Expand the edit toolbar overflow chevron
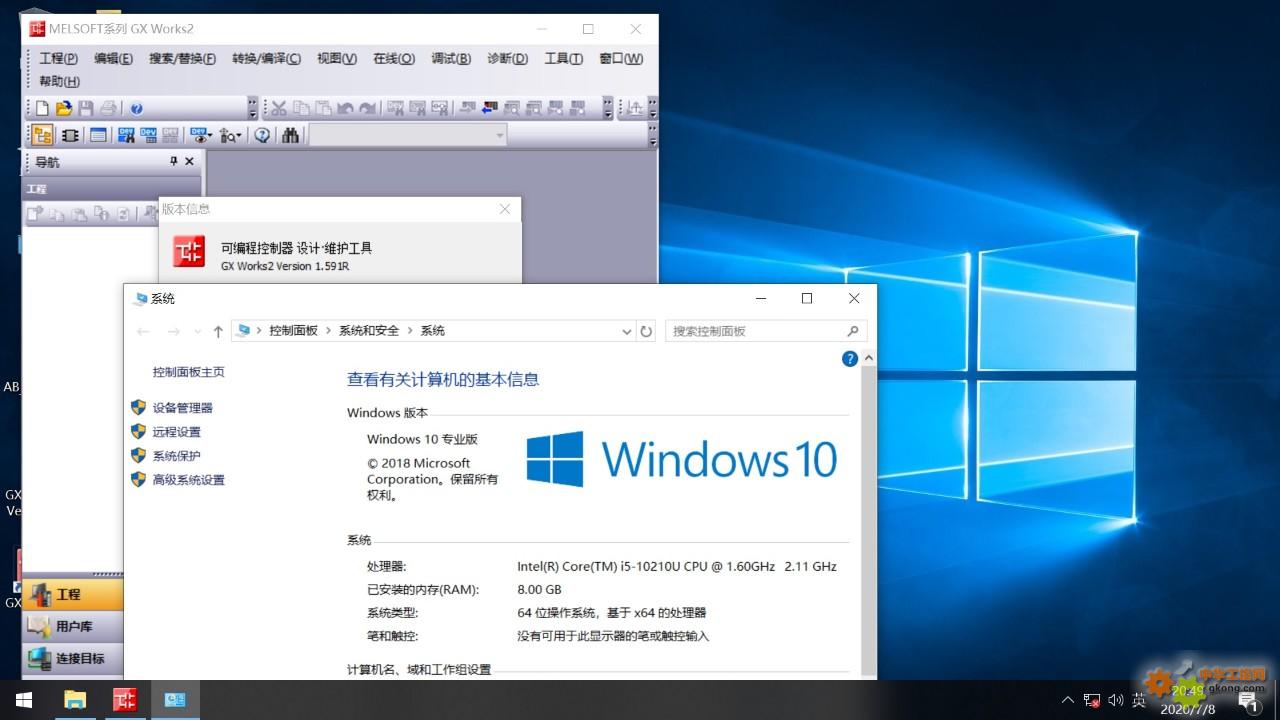Image resolution: width=1280 pixels, height=720 pixels. point(609,108)
